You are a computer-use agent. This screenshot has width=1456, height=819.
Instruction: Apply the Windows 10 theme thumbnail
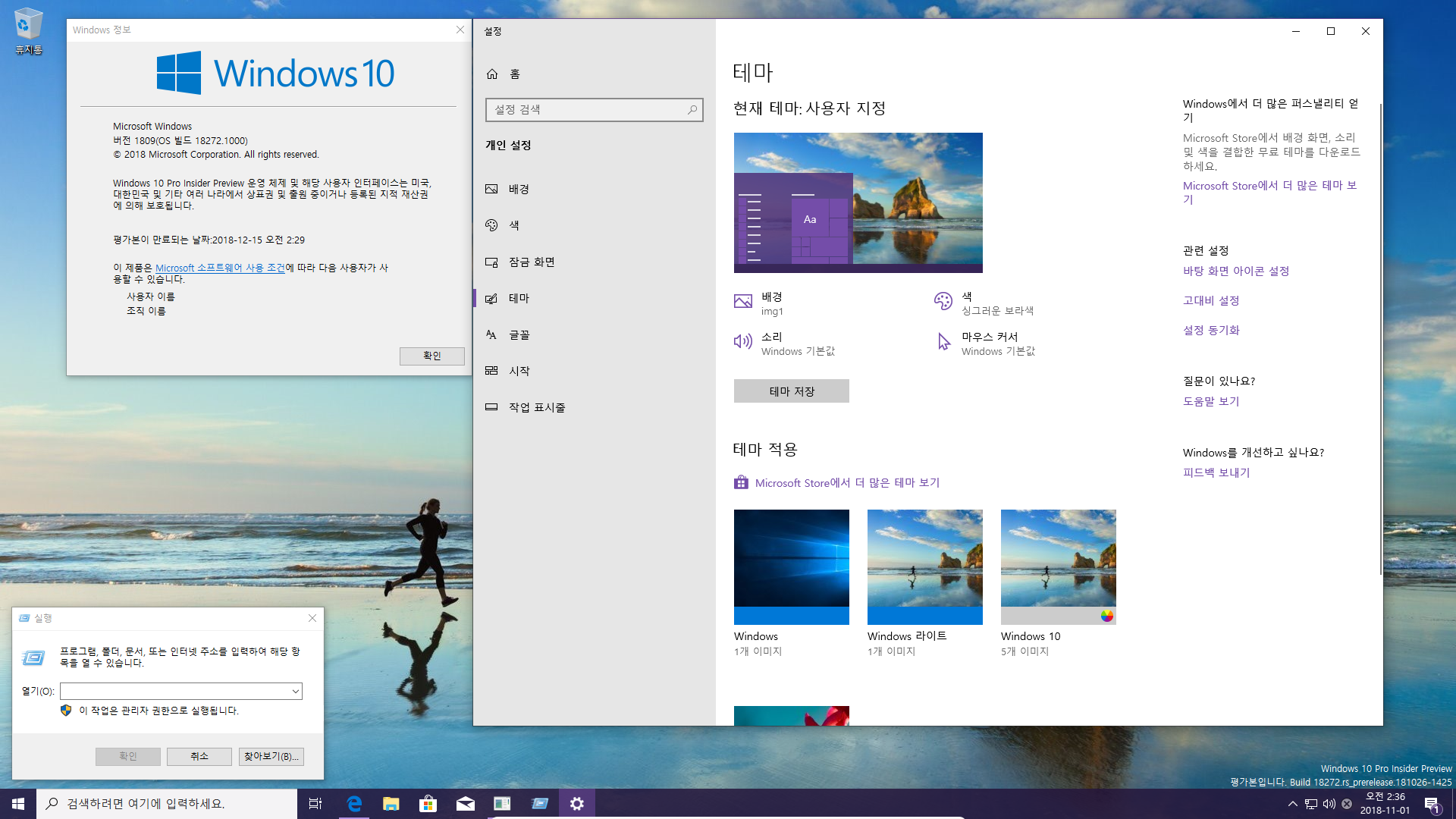coord(1059,567)
